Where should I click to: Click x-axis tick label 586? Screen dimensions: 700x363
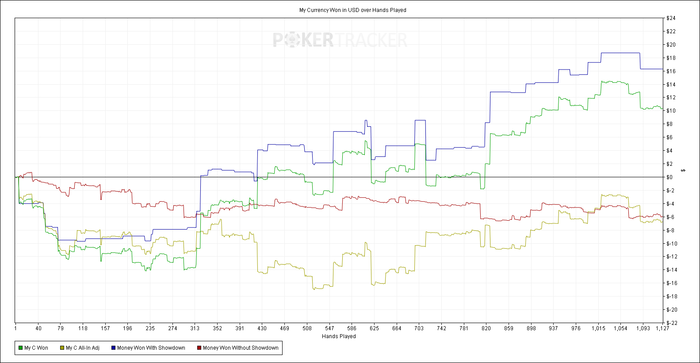click(352, 329)
